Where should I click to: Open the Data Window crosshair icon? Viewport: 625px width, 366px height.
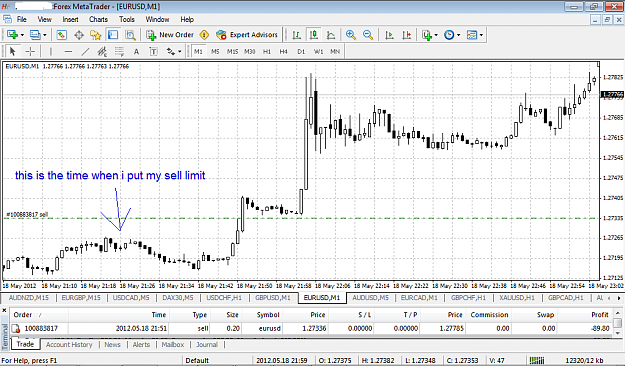point(79,35)
